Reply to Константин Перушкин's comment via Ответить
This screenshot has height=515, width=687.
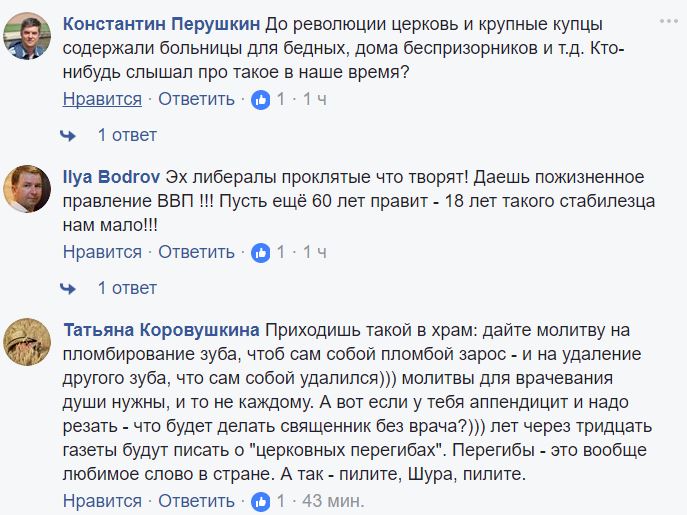coord(196,99)
